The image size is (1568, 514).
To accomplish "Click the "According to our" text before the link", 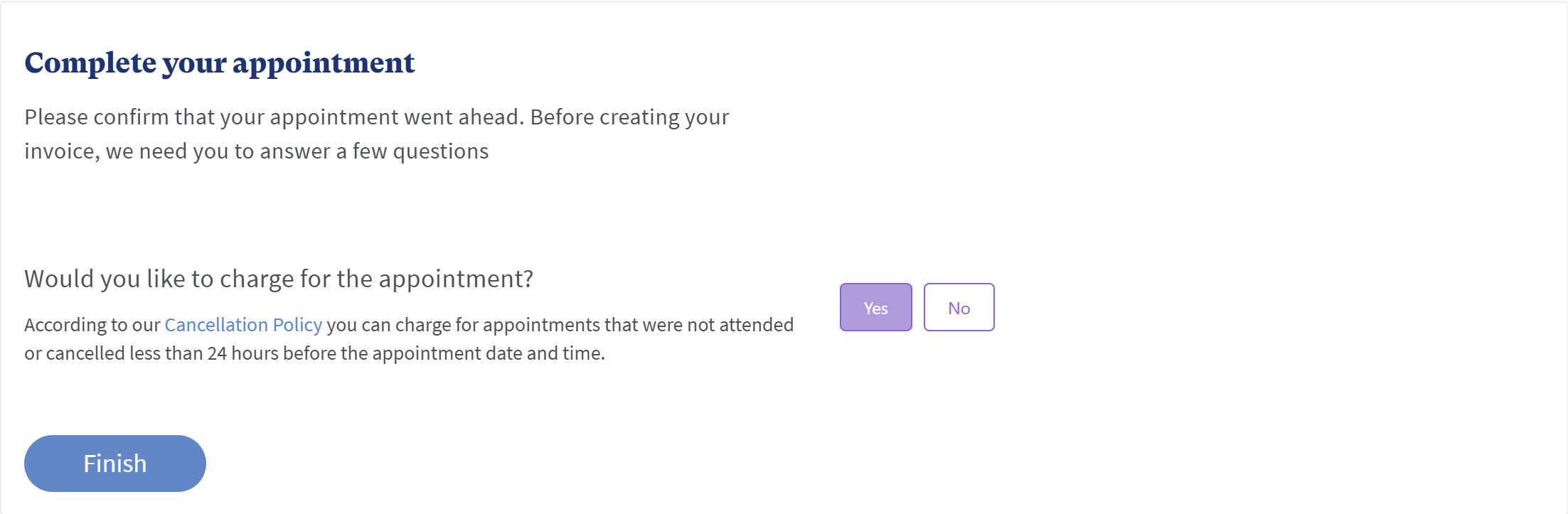I will (x=92, y=325).
